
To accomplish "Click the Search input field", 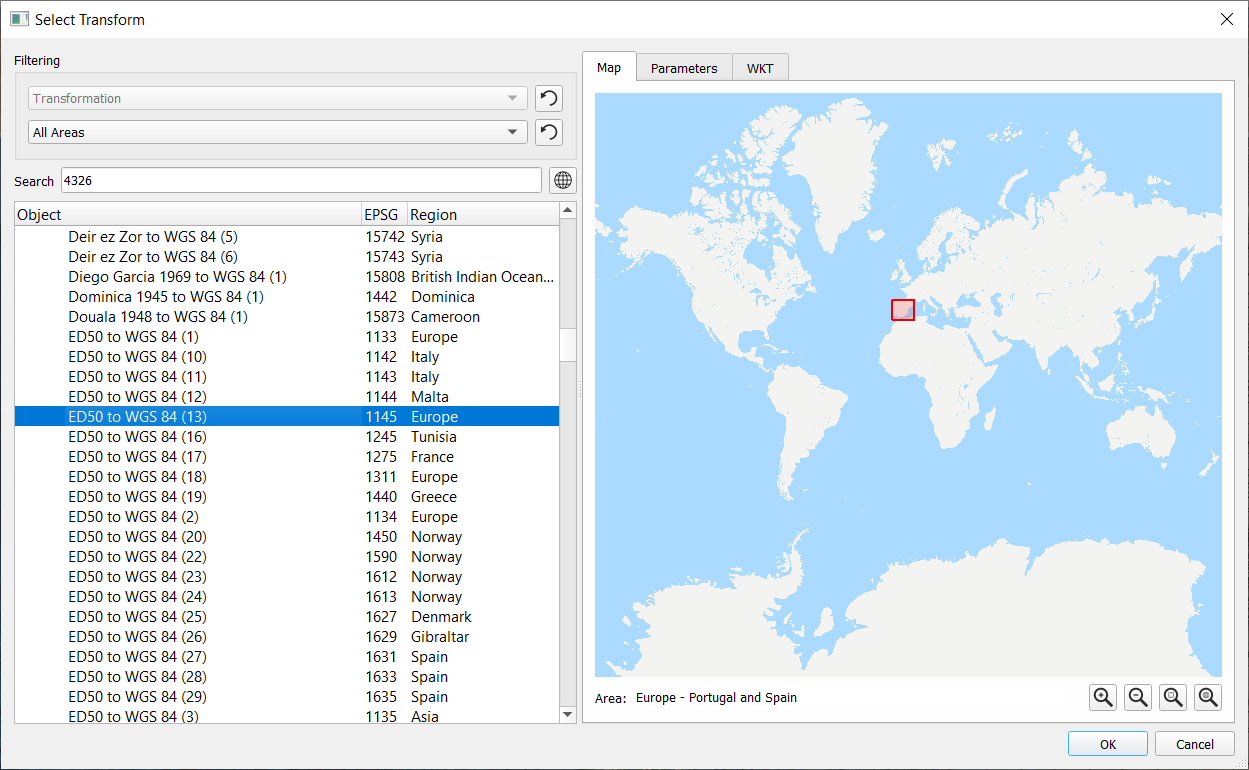I will [x=300, y=180].
